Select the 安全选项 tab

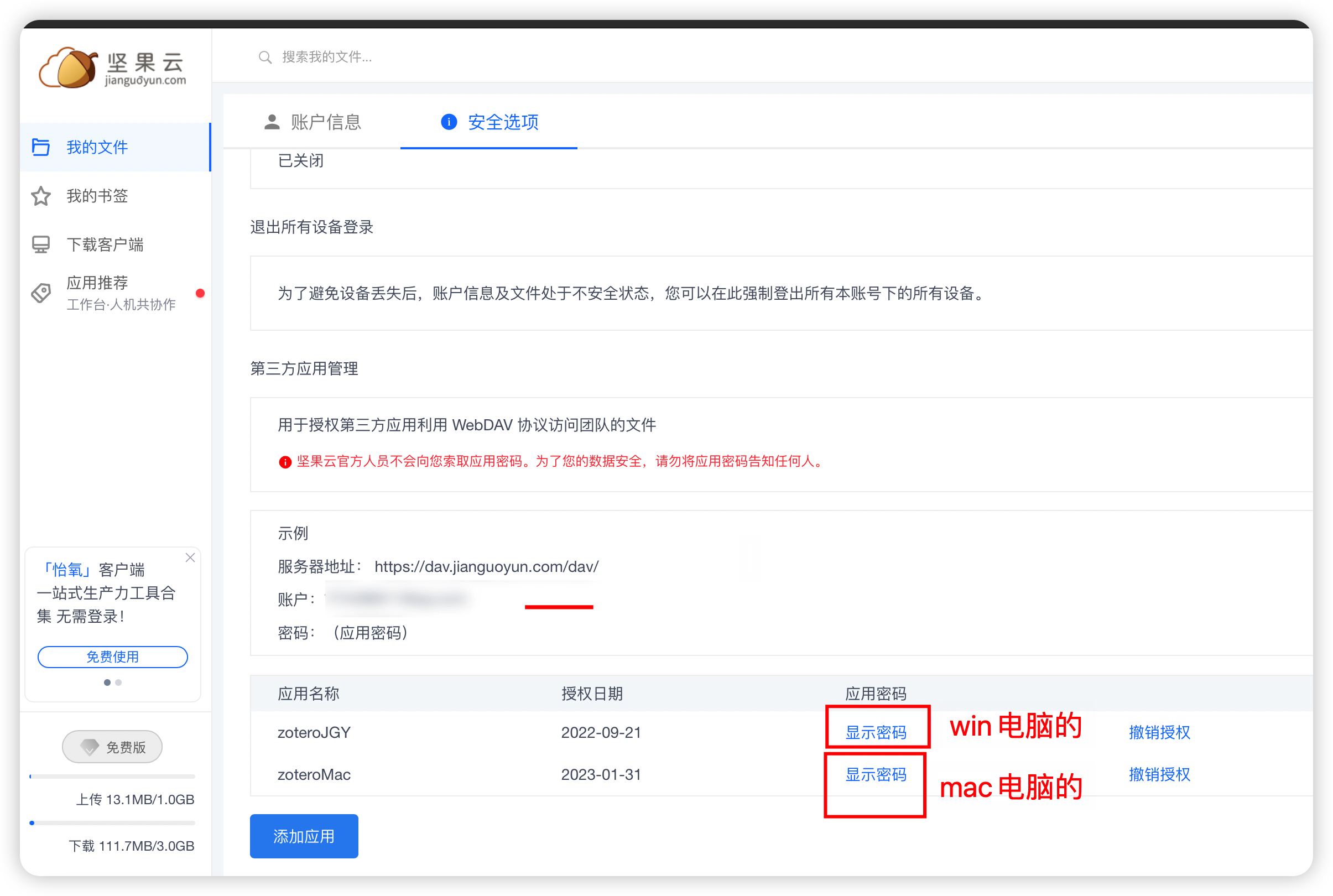pos(502,122)
